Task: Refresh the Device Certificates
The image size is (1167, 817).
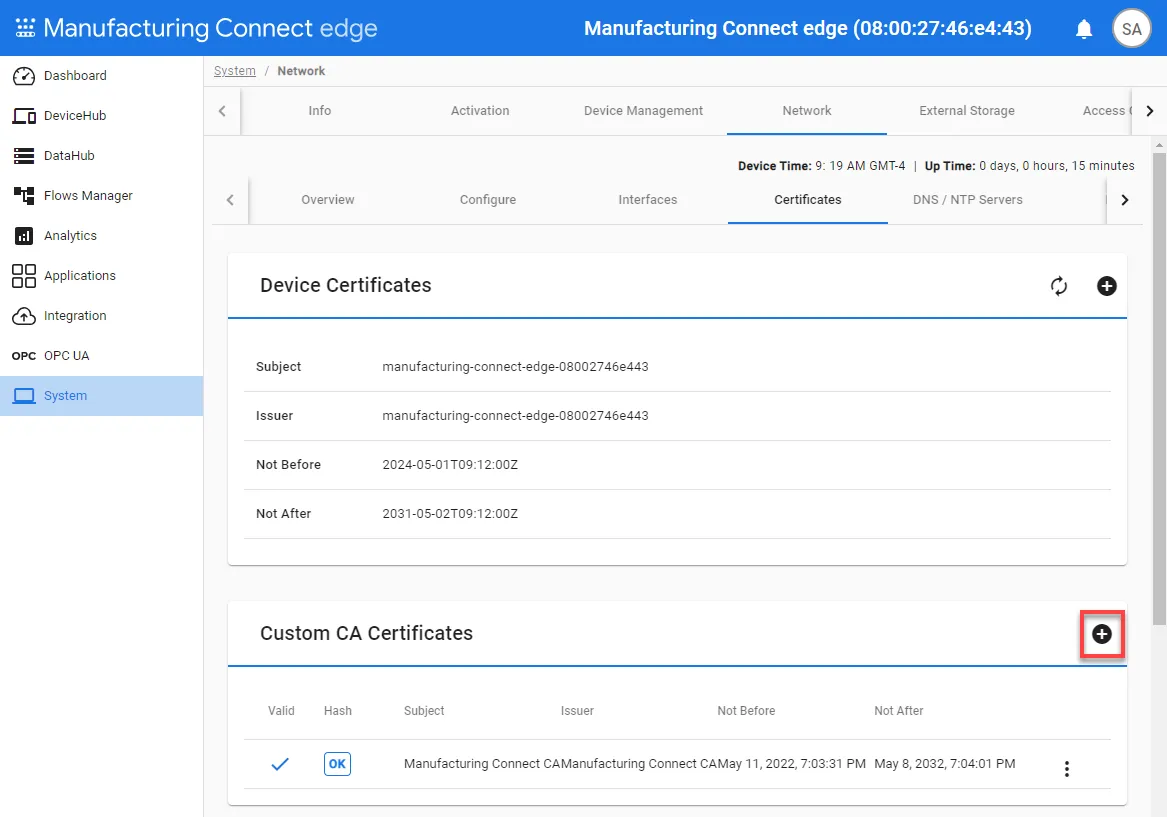Action: (x=1058, y=286)
